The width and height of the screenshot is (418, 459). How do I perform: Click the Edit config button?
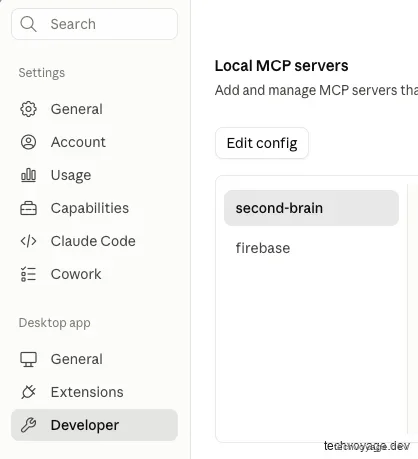262,143
